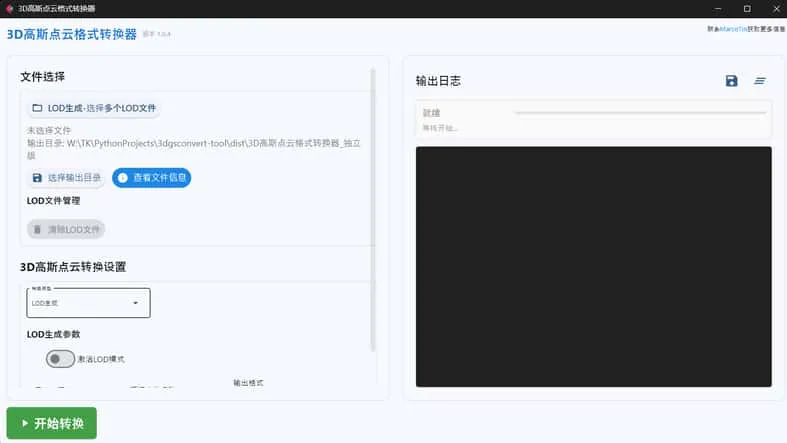The width and height of the screenshot is (787, 443).
Task: Click the save log icon in 输出日志
Action: [x=731, y=81]
